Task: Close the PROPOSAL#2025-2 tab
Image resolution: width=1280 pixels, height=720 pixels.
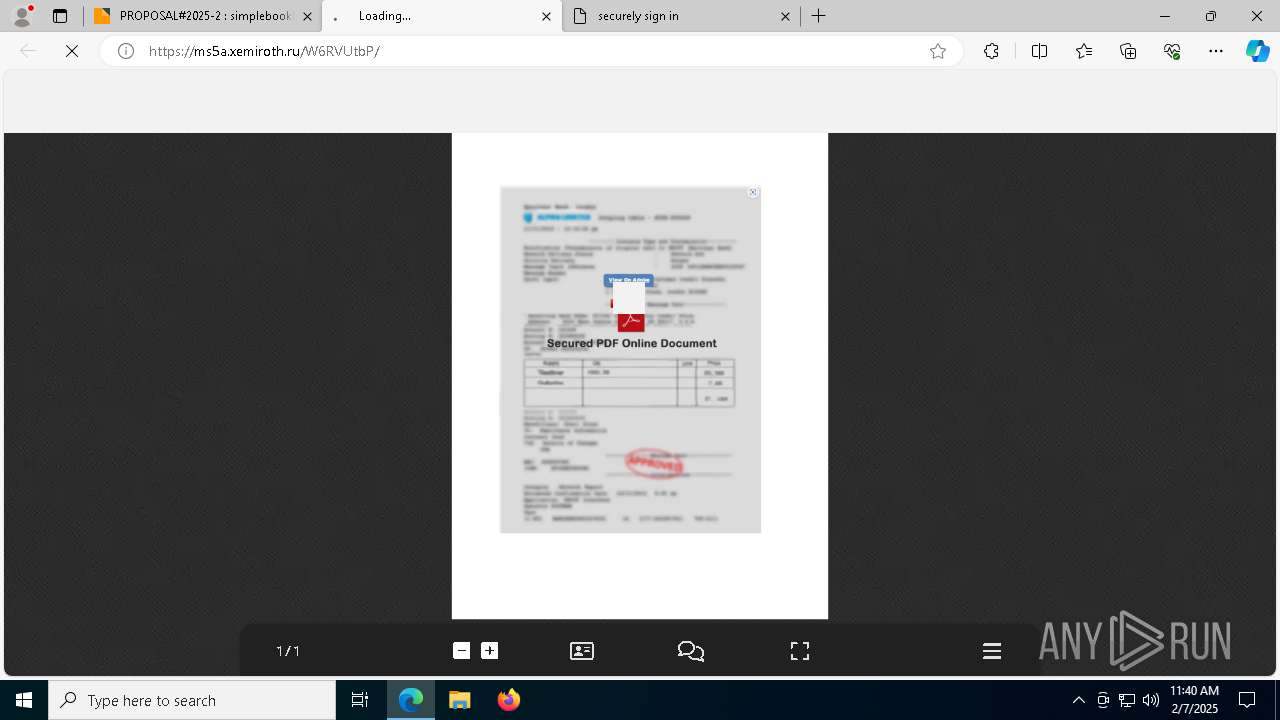Action: (x=307, y=16)
